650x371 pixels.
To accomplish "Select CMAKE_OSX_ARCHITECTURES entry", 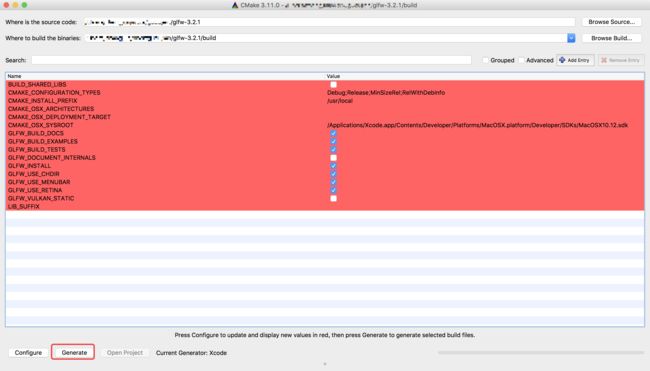I will point(51,109).
